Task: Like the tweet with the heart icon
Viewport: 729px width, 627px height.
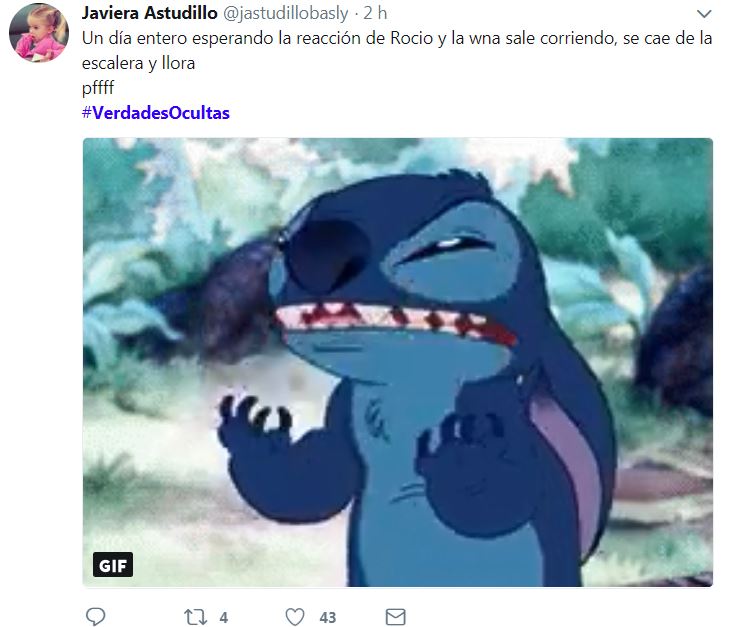Action: pos(295,617)
